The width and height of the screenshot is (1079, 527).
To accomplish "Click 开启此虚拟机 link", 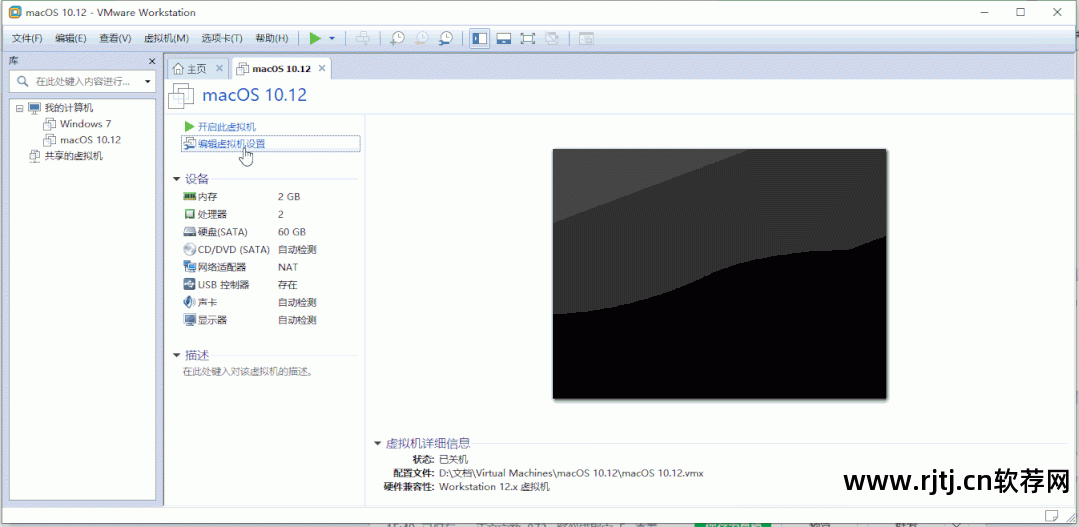I will pos(226,127).
